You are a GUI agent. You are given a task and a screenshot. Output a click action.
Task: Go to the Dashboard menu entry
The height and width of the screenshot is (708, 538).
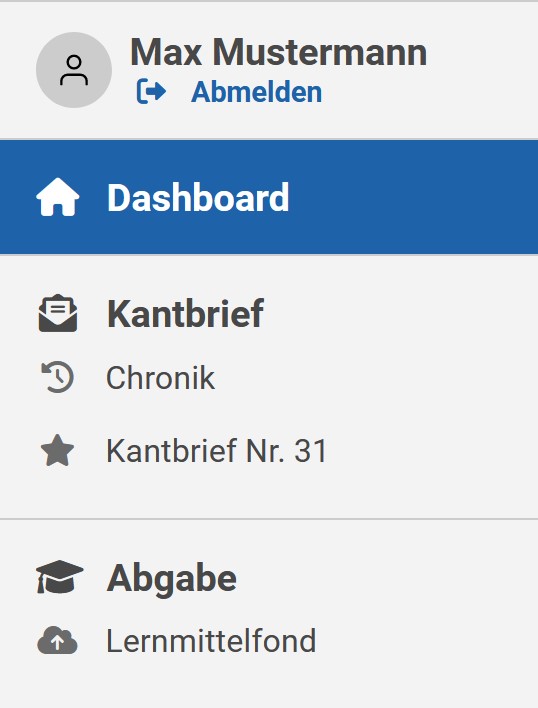(x=269, y=197)
